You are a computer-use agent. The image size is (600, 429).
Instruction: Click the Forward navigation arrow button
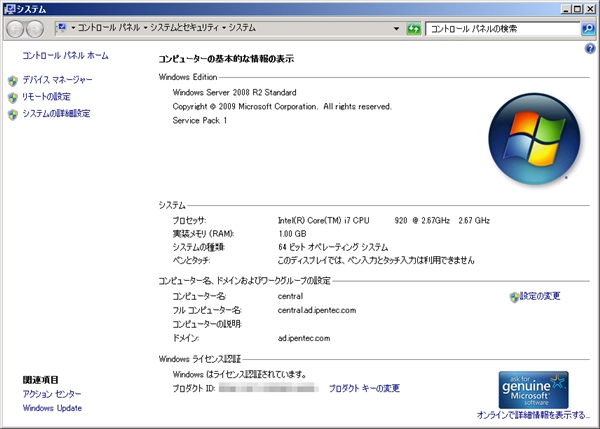pyautogui.click(x=35, y=29)
